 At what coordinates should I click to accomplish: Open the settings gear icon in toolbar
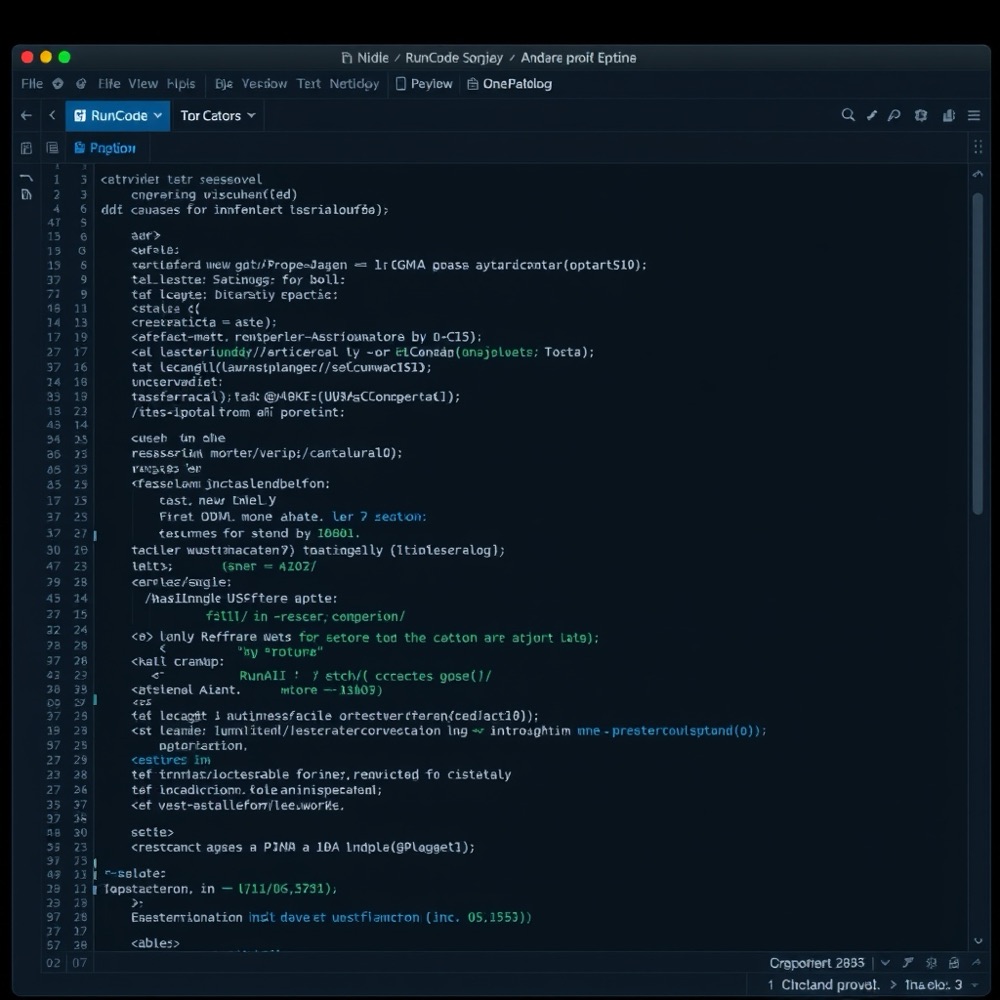pyautogui.click(x=920, y=115)
